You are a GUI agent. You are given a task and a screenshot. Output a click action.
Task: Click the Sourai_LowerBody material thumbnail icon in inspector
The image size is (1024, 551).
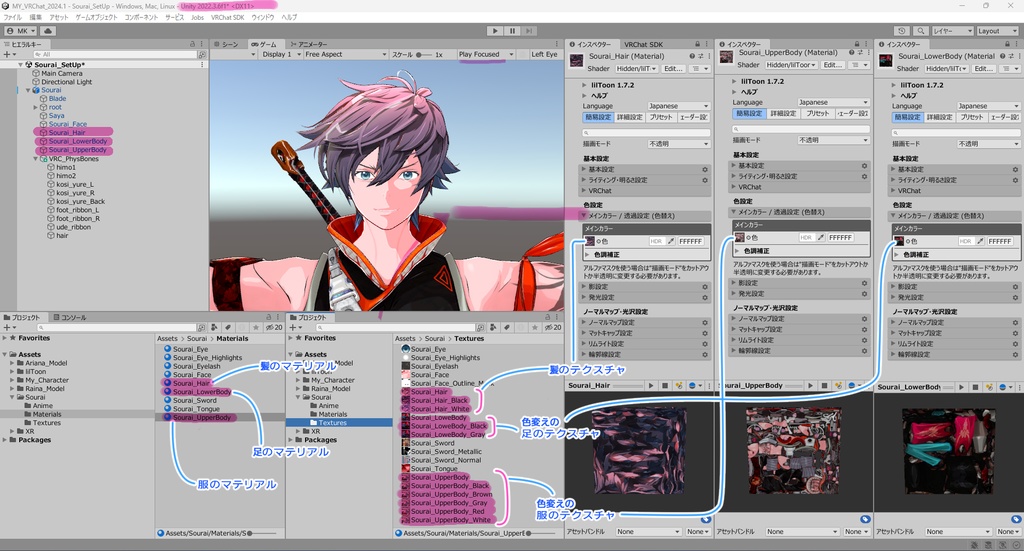886,61
